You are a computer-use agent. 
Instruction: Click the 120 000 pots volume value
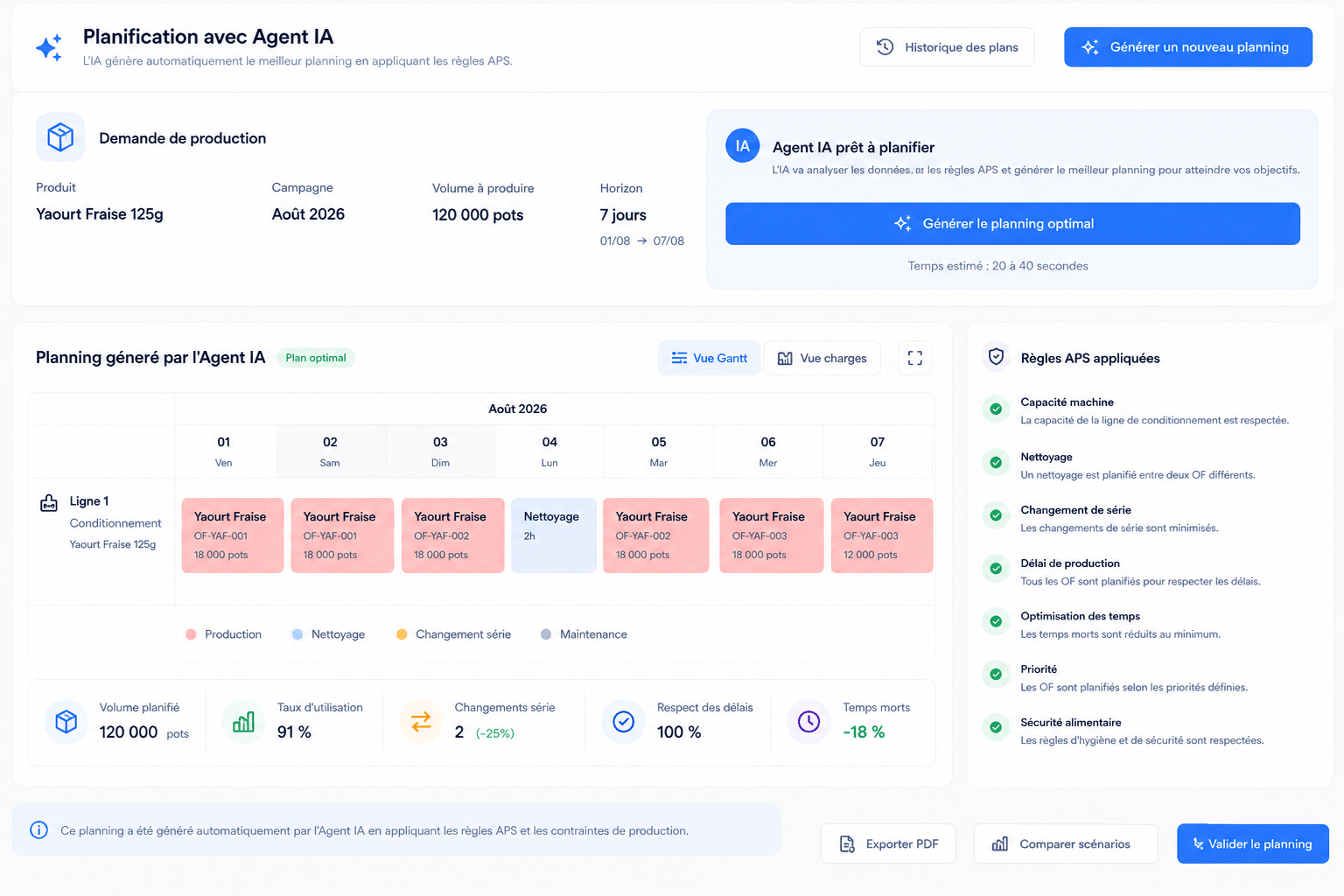pyautogui.click(x=478, y=215)
